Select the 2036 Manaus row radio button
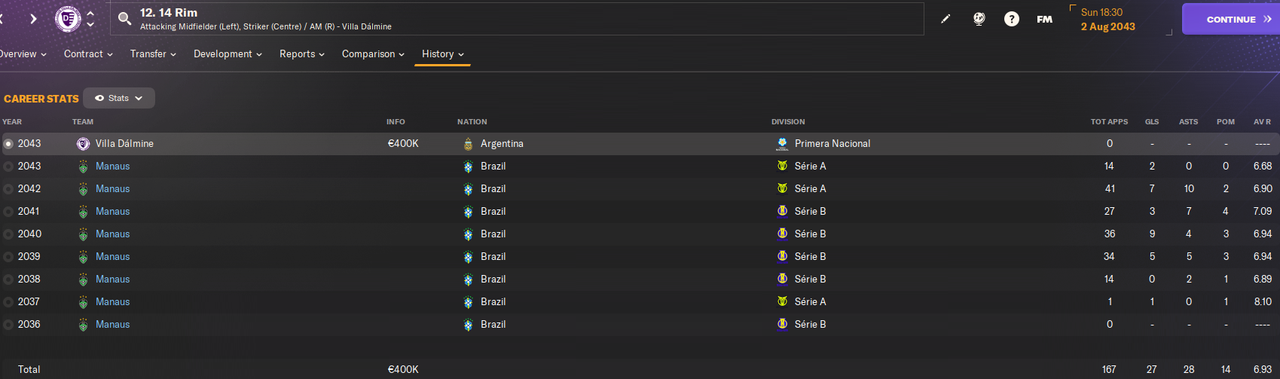 (x=9, y=325)
